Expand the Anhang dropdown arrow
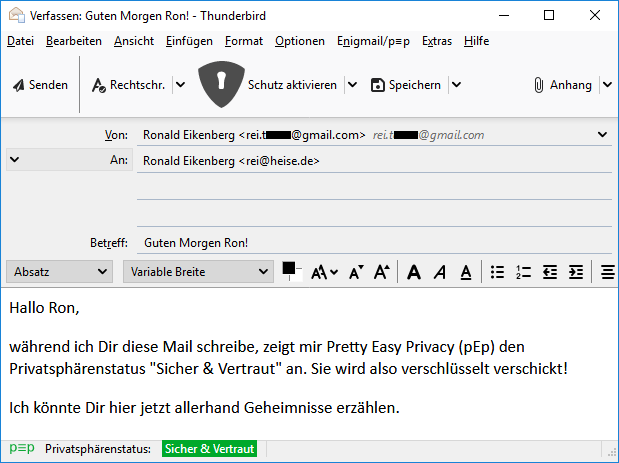 [x=608, y=85]
